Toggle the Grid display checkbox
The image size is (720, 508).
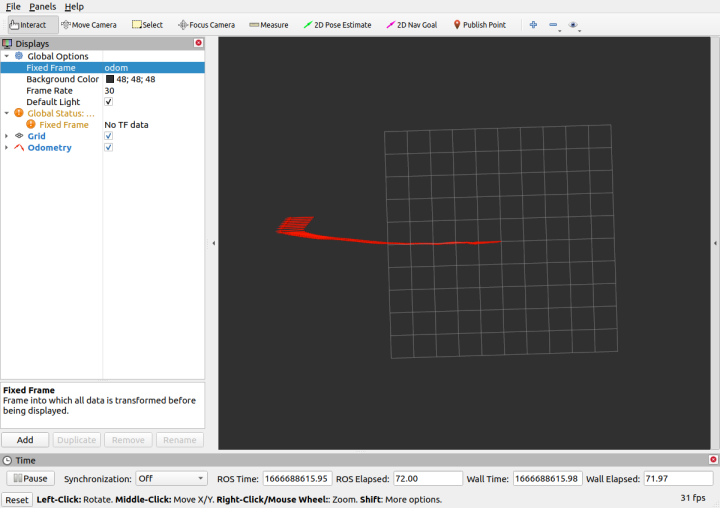[x=108, y=136]
